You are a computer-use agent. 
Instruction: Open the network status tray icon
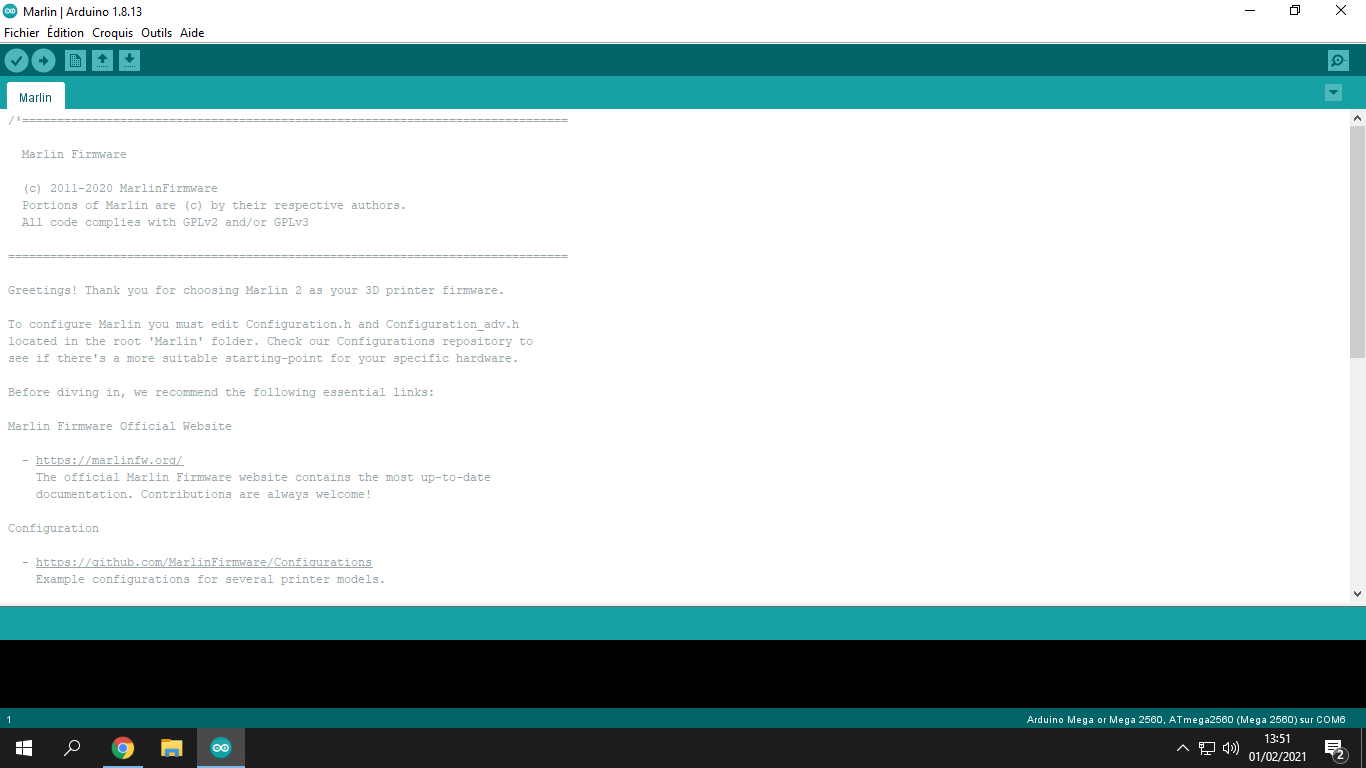click(x=1207, y=748)
